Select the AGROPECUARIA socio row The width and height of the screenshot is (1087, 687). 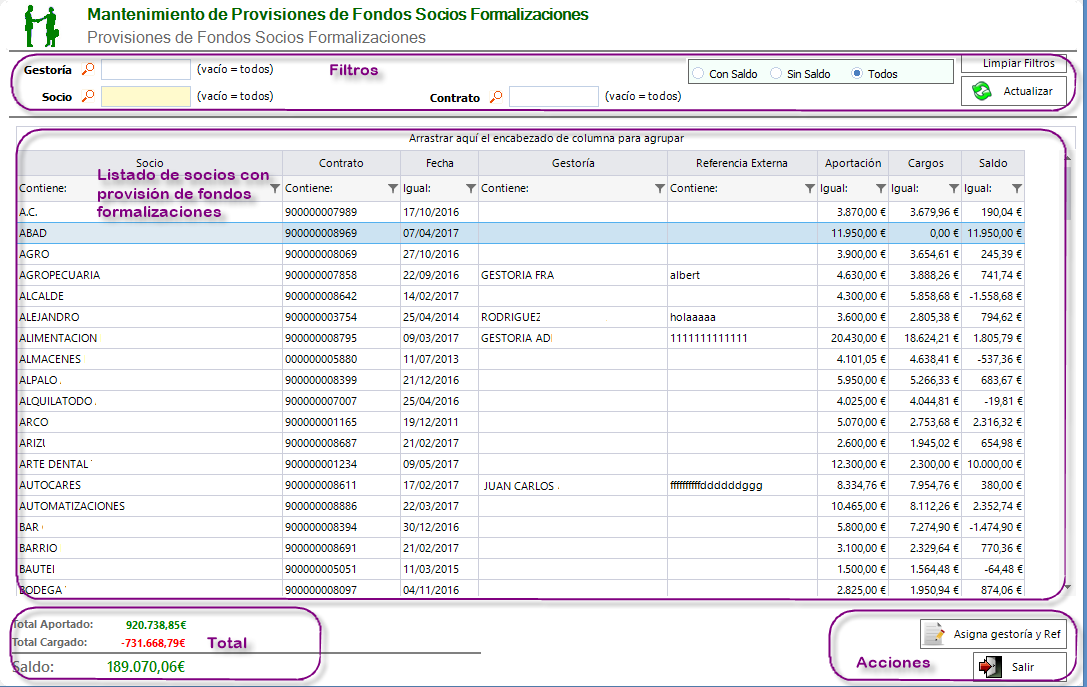click(521, 275)
